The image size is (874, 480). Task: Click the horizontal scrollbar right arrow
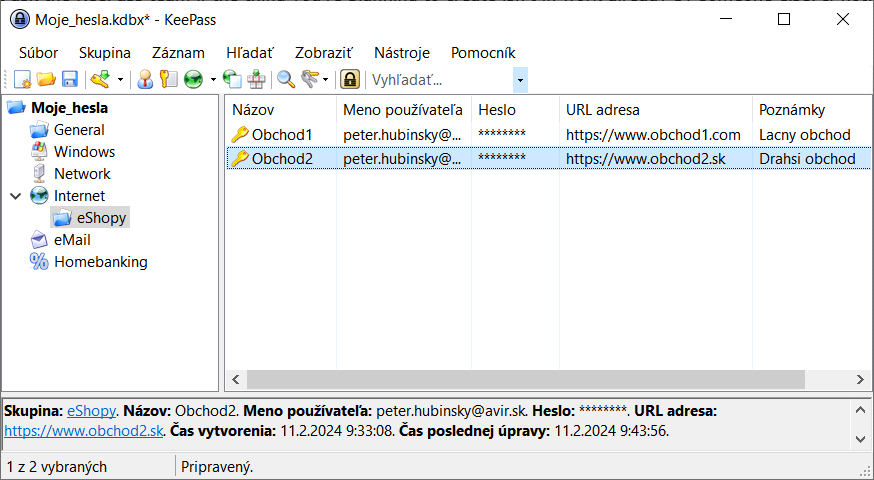862,379
